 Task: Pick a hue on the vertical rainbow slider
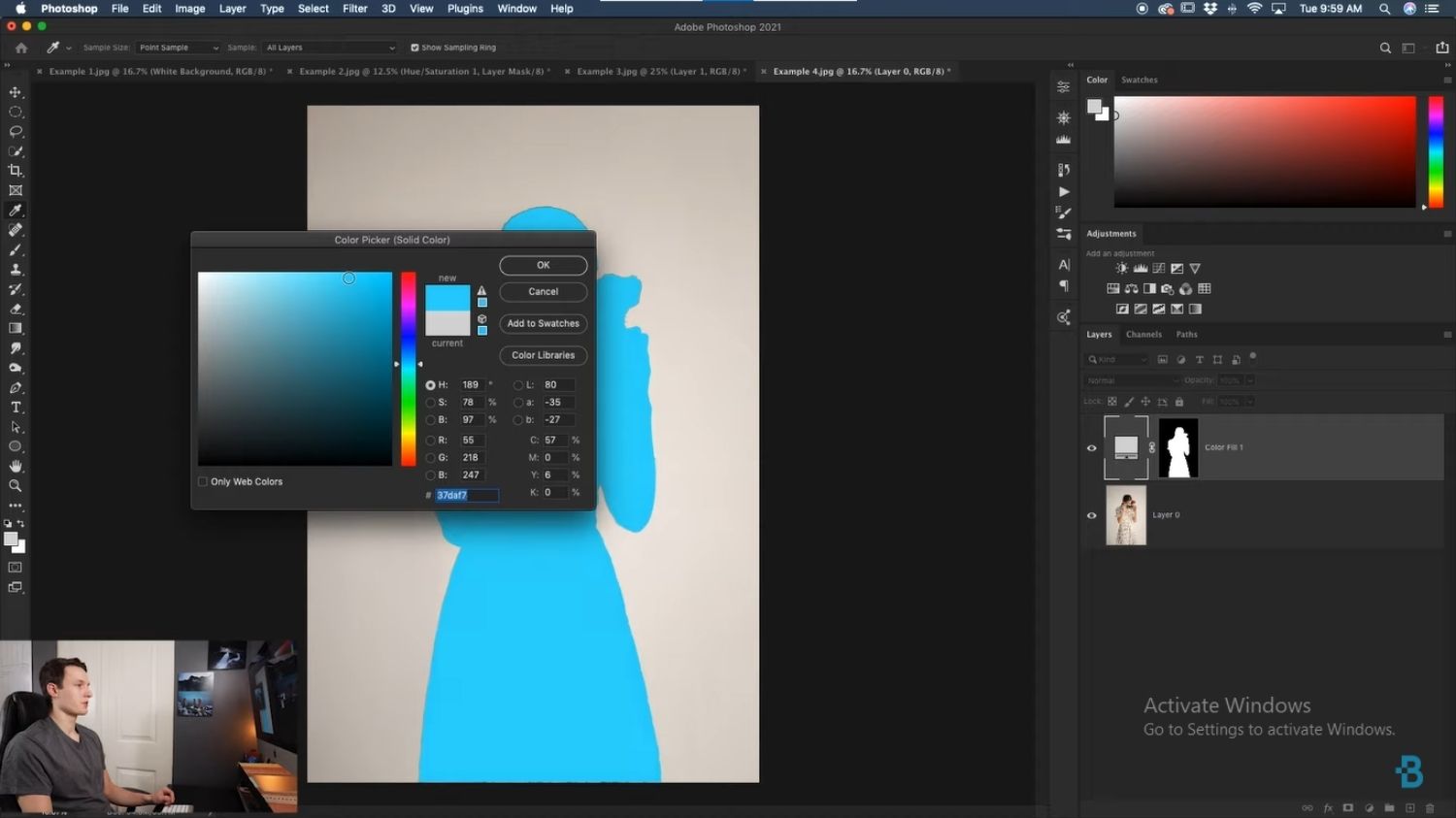[x=408, y=369]
